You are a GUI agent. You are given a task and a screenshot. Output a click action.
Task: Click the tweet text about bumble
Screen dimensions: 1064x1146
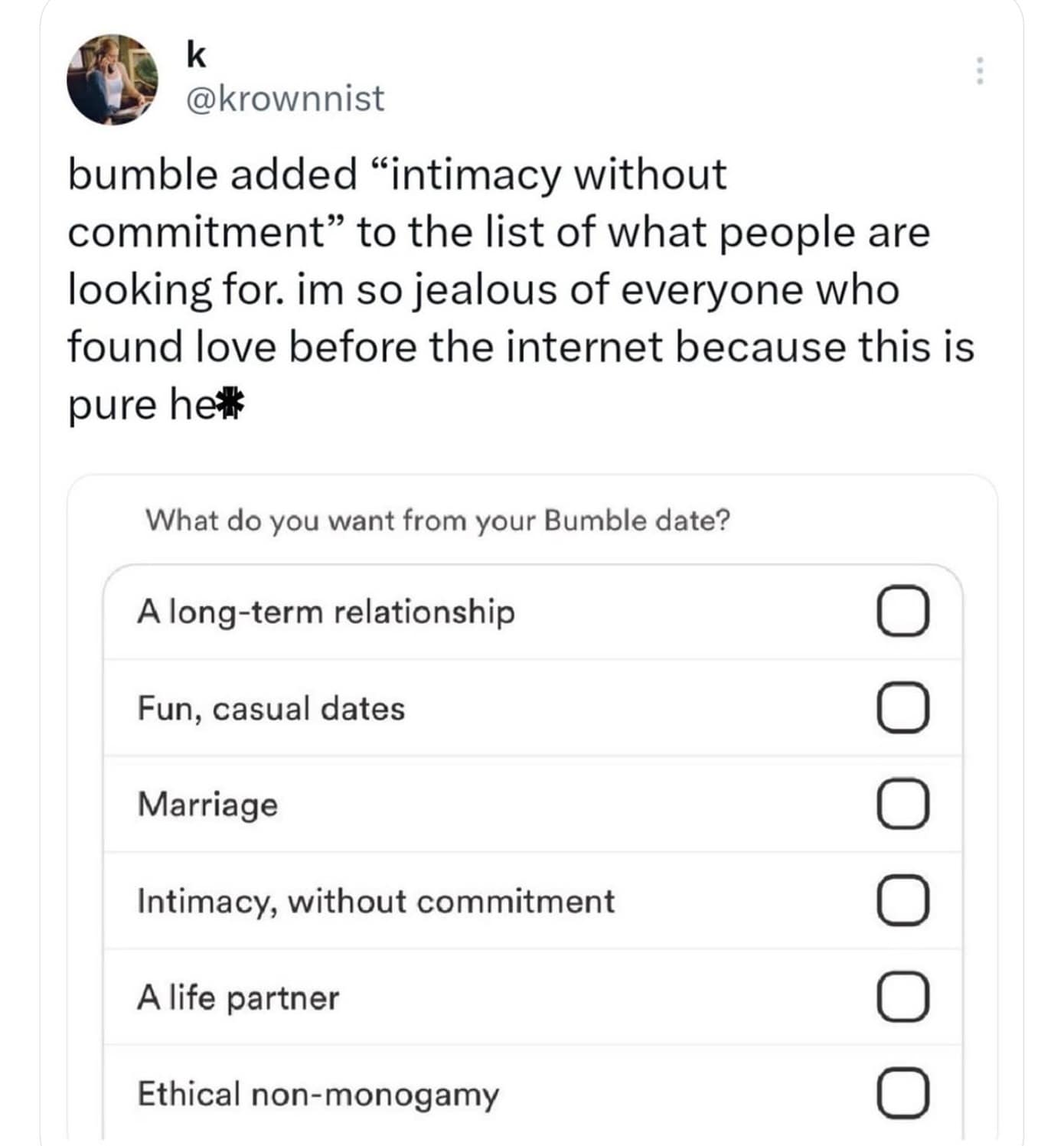(521, 289)
